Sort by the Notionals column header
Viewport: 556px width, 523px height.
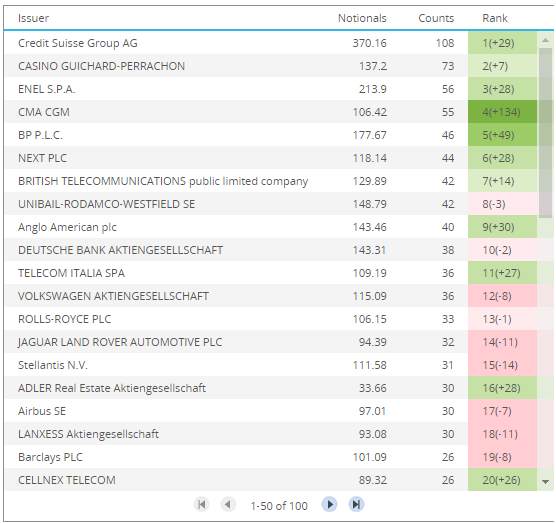[x=362, y=18]
